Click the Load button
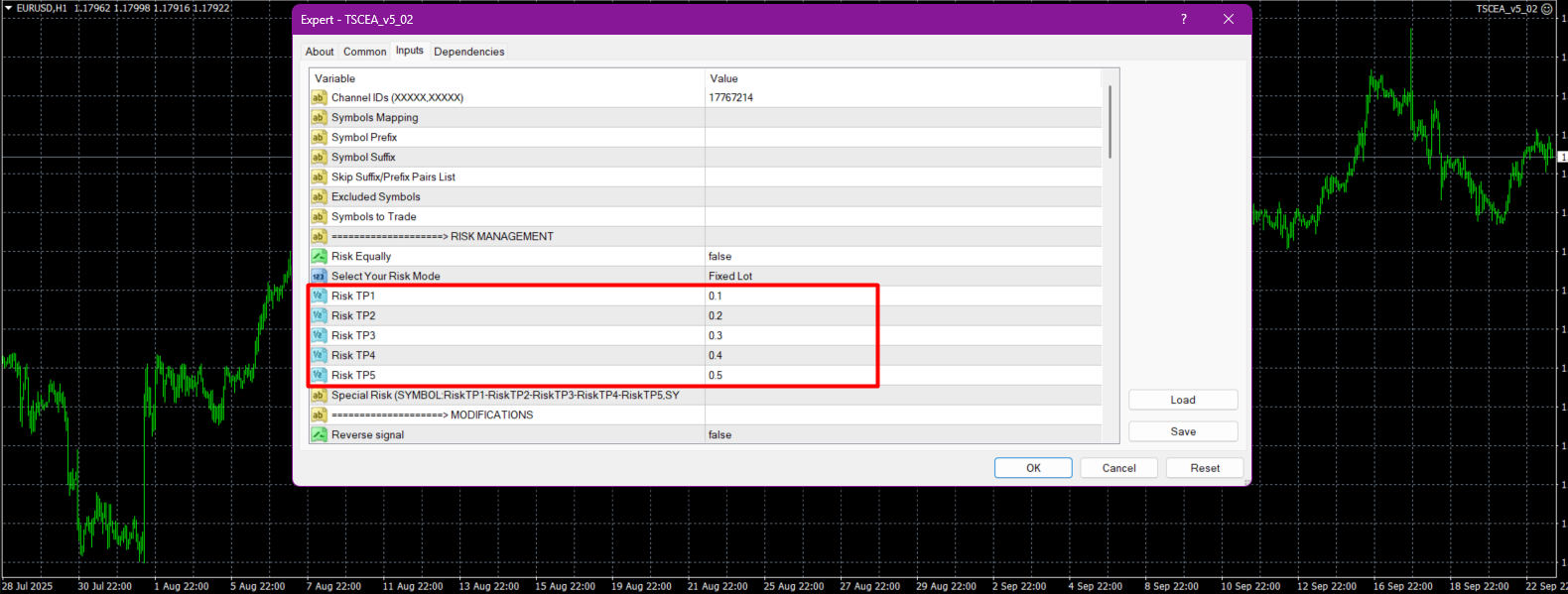 (x=1182, y=400)
